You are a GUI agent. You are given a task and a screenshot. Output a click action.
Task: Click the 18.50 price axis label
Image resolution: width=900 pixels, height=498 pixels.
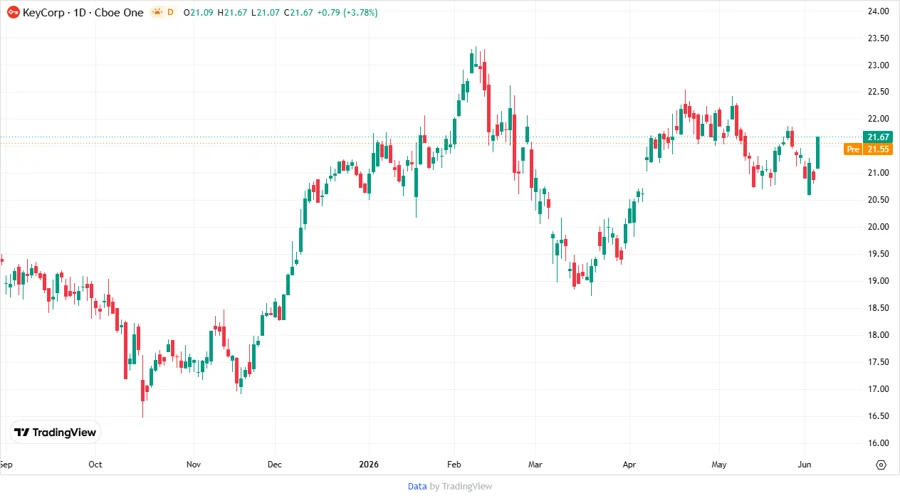(878, 308)
